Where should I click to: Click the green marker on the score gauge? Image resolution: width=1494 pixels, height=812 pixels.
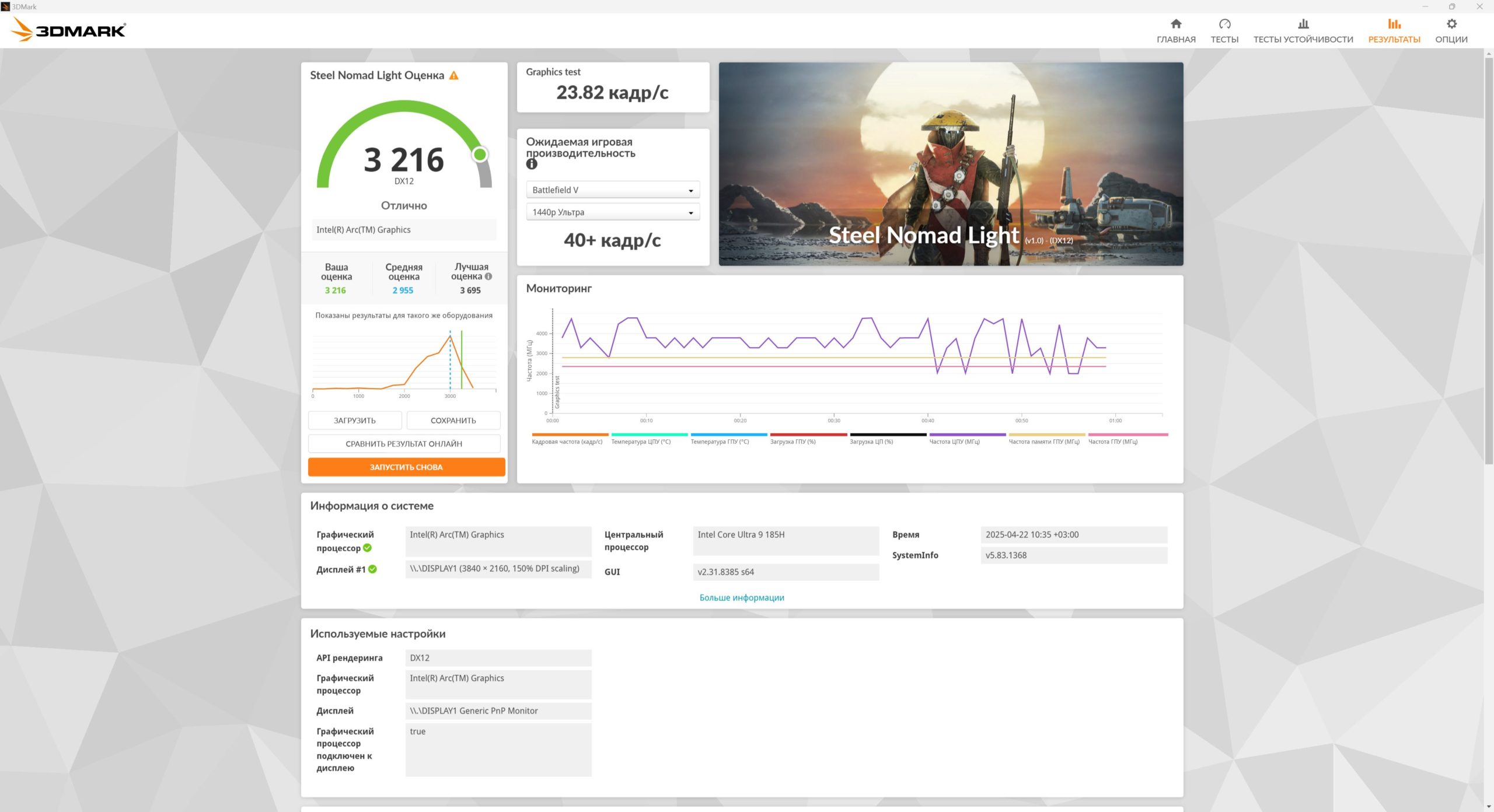(x=480, y=155)
